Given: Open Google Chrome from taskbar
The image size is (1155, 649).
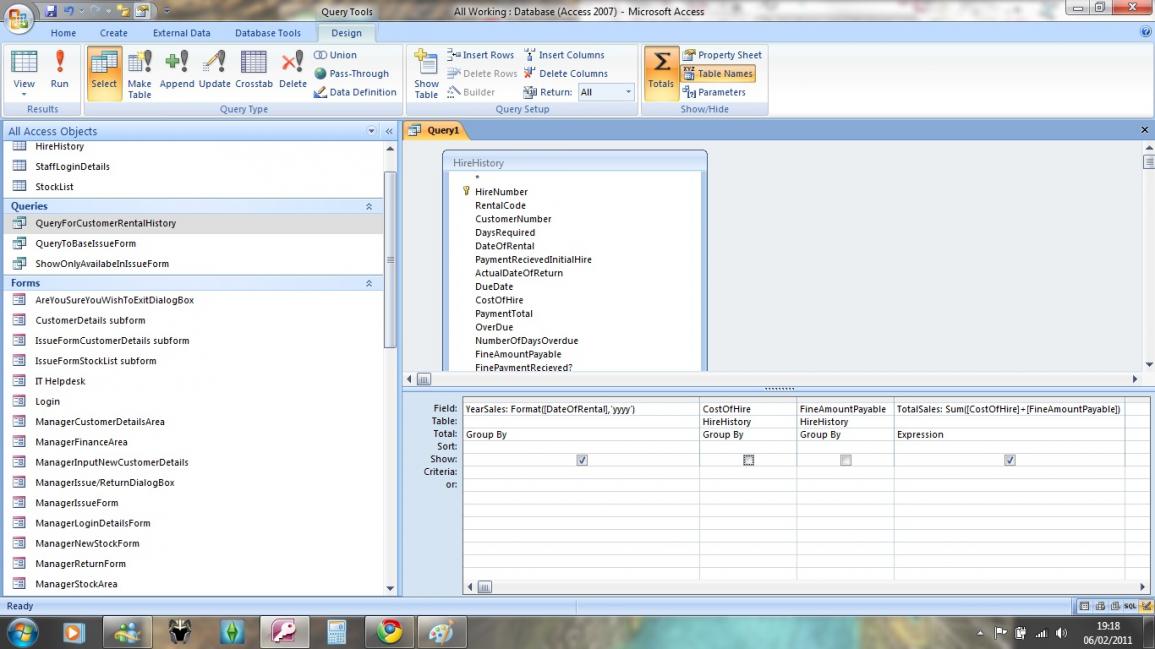Looking at the screenshot, I should click(389, 632).
